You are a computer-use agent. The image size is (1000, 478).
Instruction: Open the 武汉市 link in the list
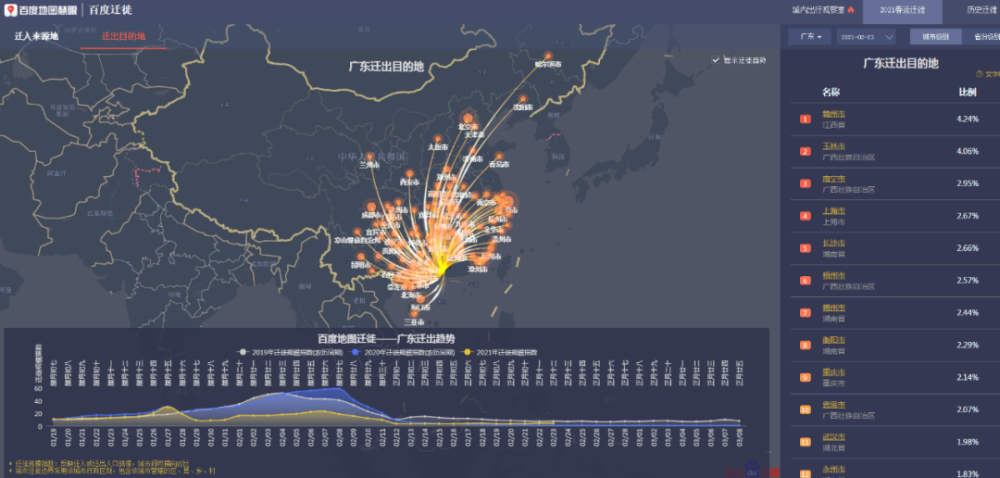point(834,437)
